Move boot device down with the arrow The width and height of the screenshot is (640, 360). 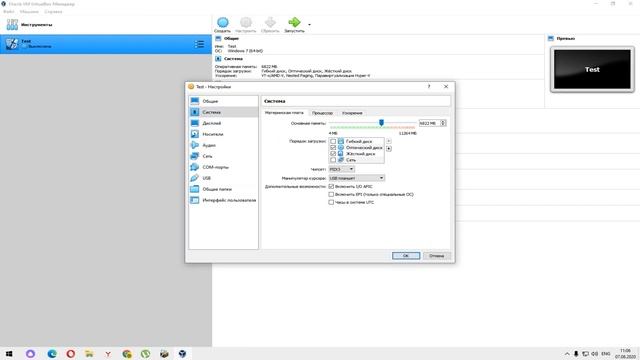(x=389, y=149)
